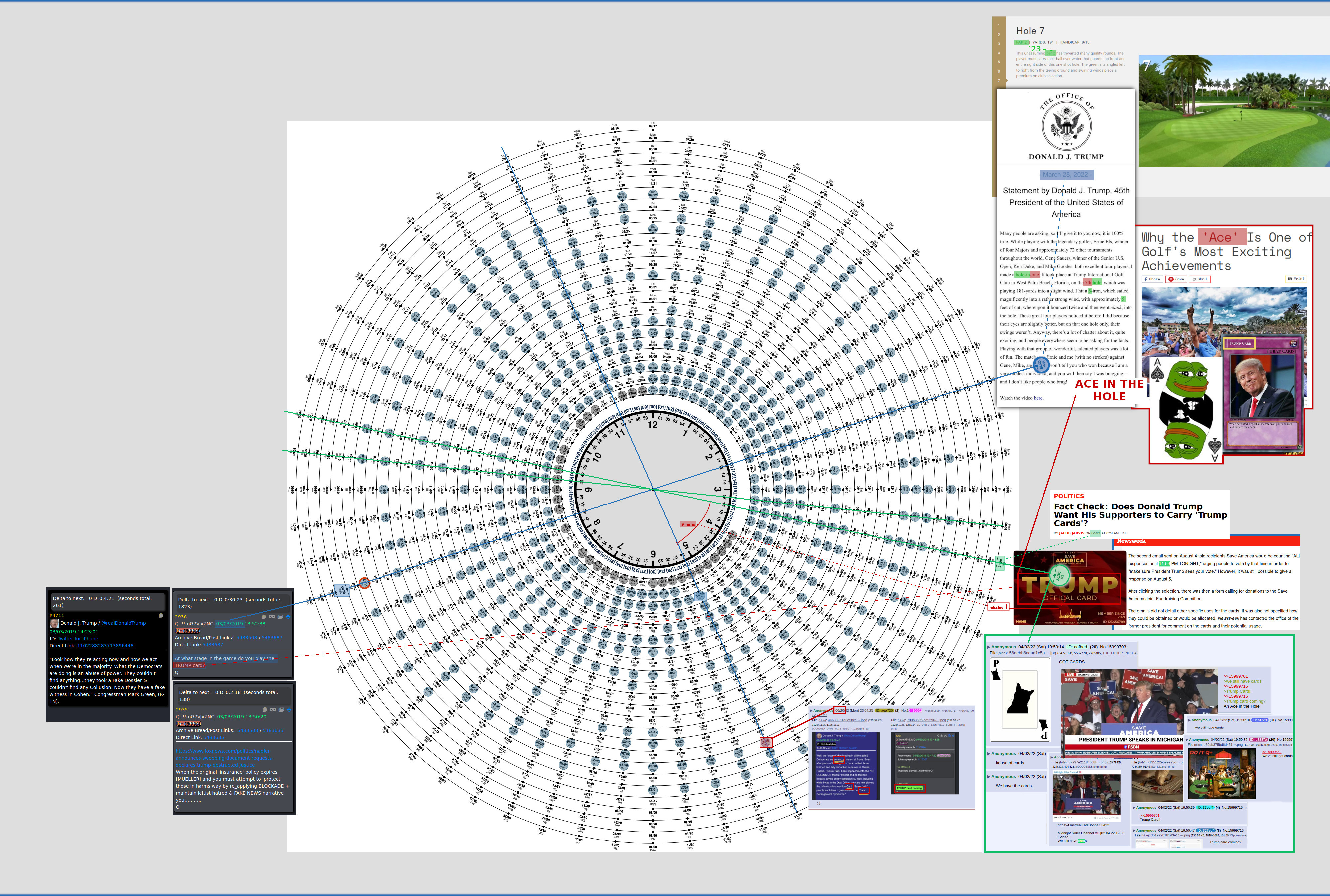Open the Twitter for iPhone link

[78, 639]
